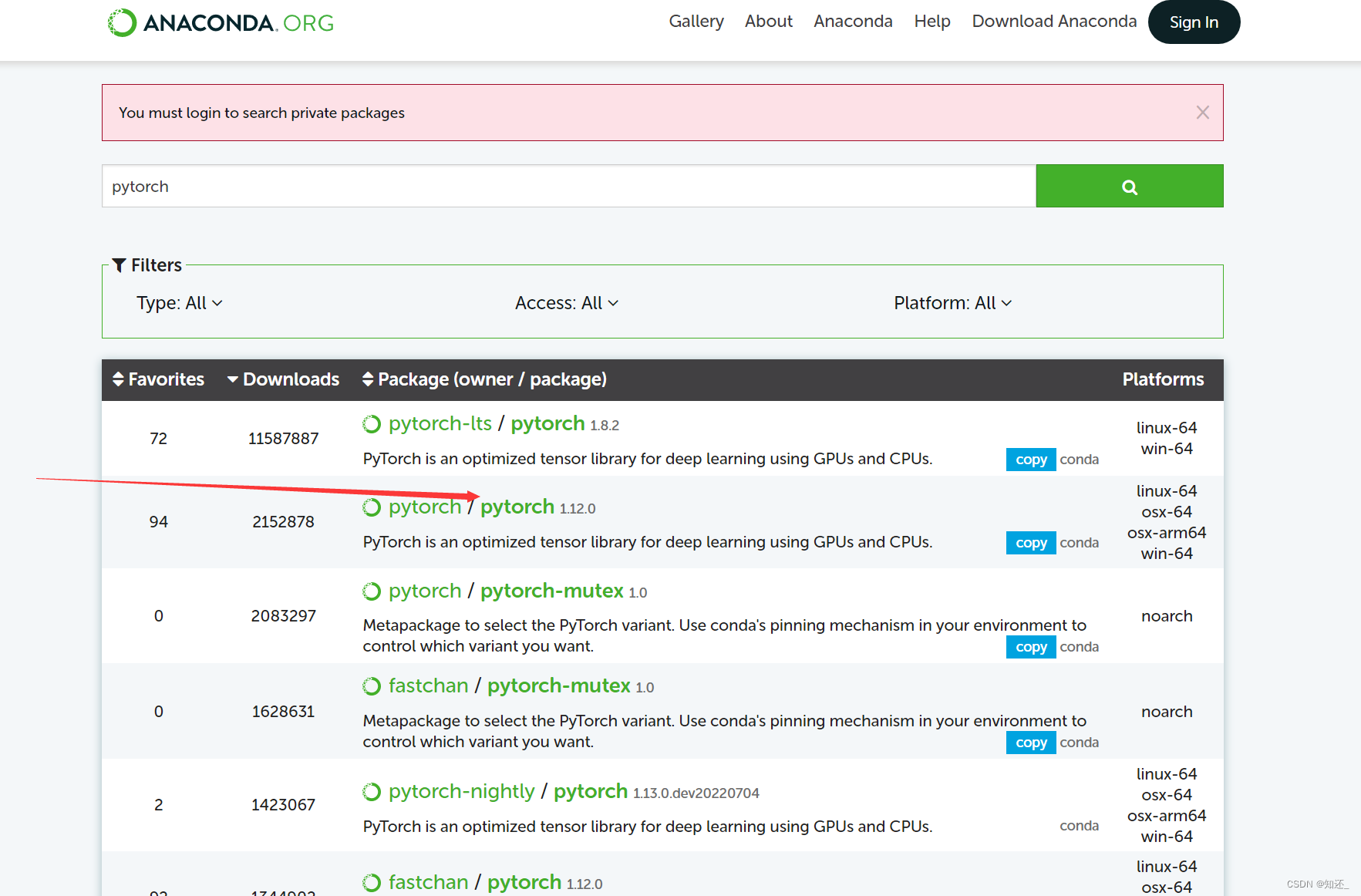Open the pytorch-lts owner link
This screenshot has width=1361, height=896.
(x=440, y=424)
